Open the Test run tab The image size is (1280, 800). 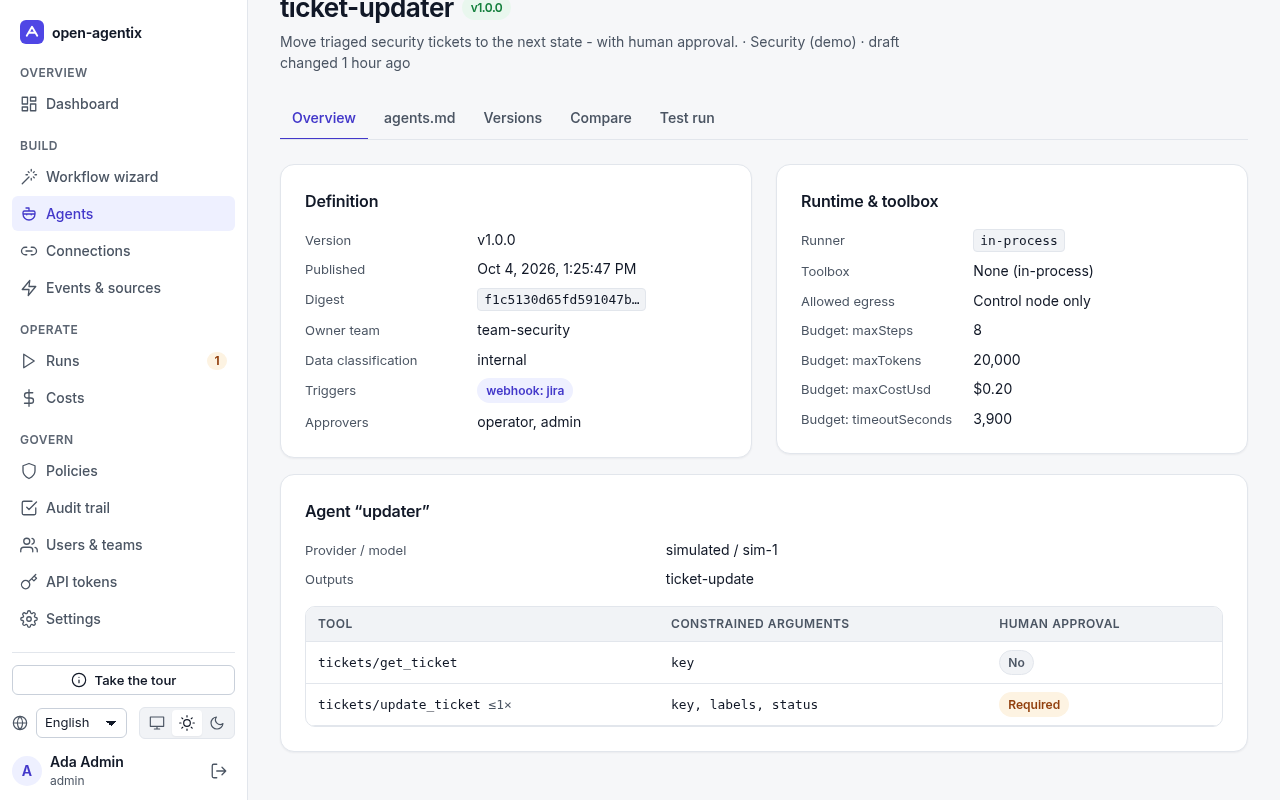point(687,118)
